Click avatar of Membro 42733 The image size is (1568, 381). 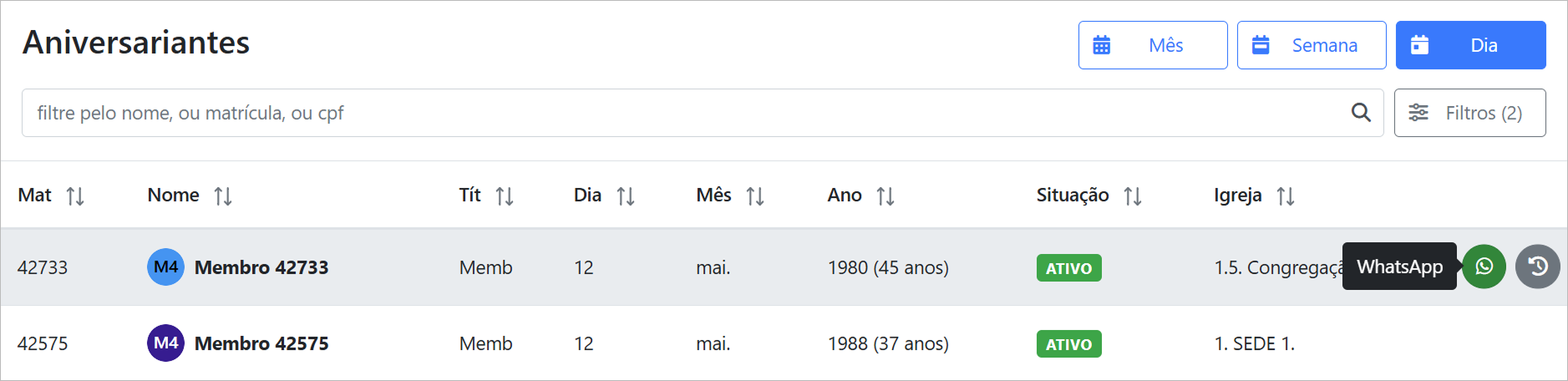click(165, 267)
